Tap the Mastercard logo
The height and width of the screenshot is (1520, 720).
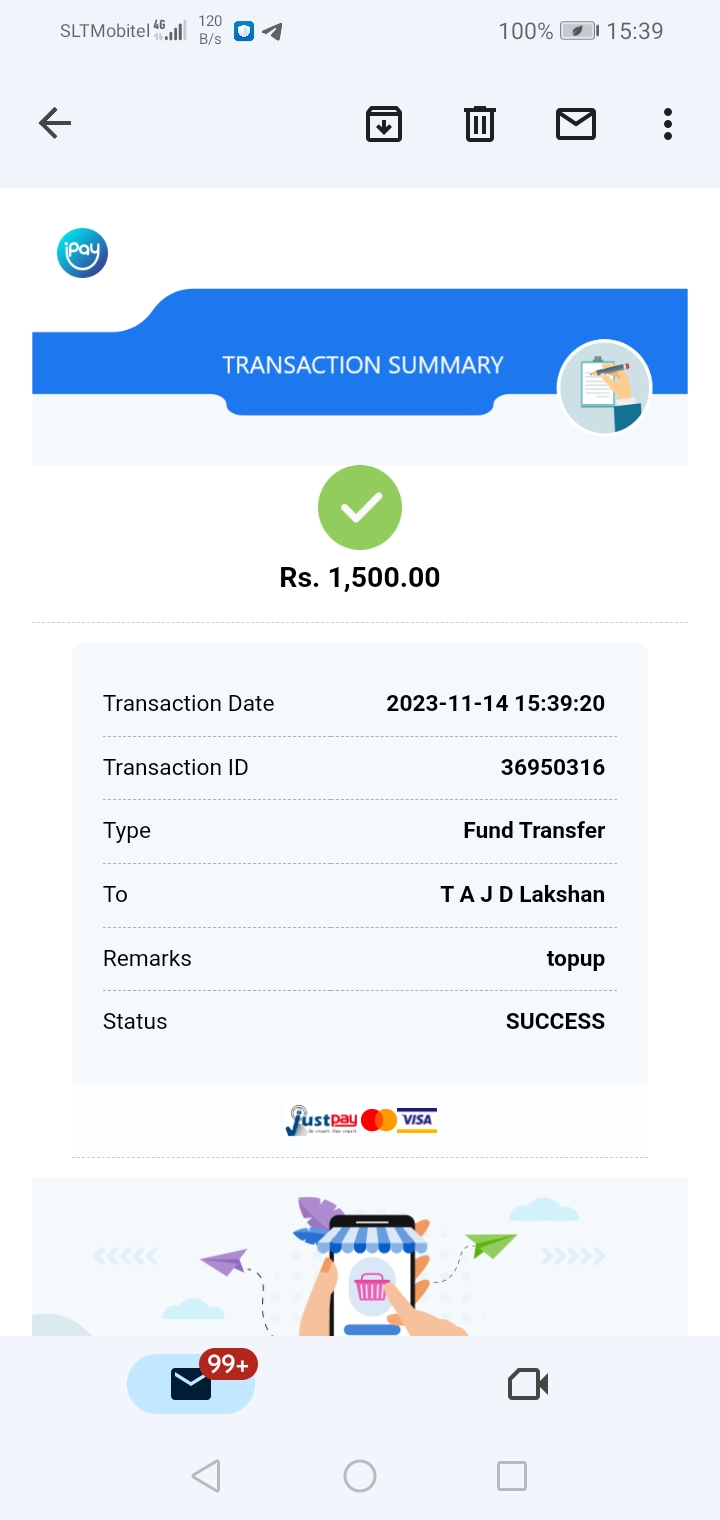pyautogui.click(x=379, y=1120)
